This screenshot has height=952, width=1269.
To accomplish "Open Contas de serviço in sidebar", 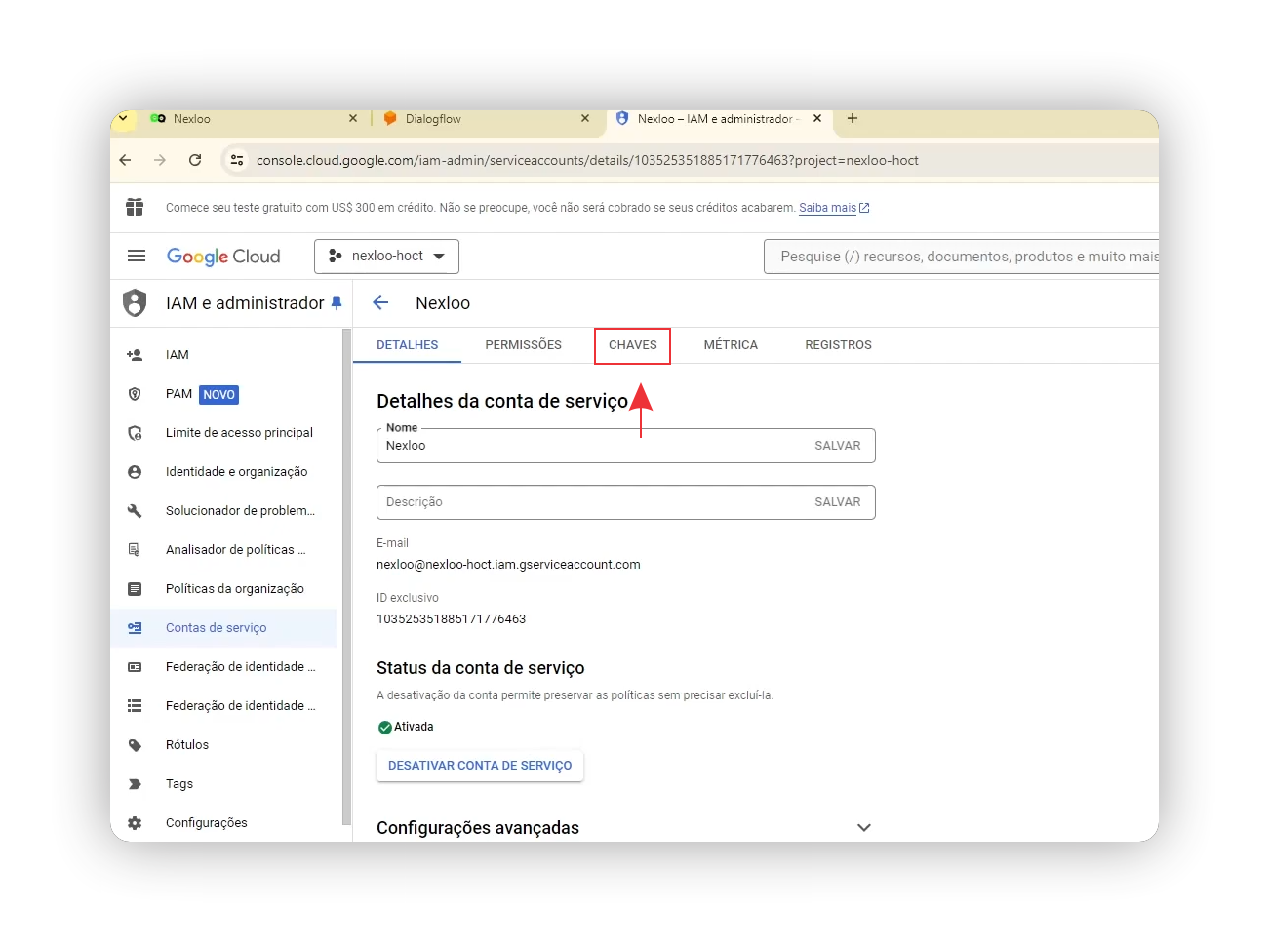I will tap(216, 628).
